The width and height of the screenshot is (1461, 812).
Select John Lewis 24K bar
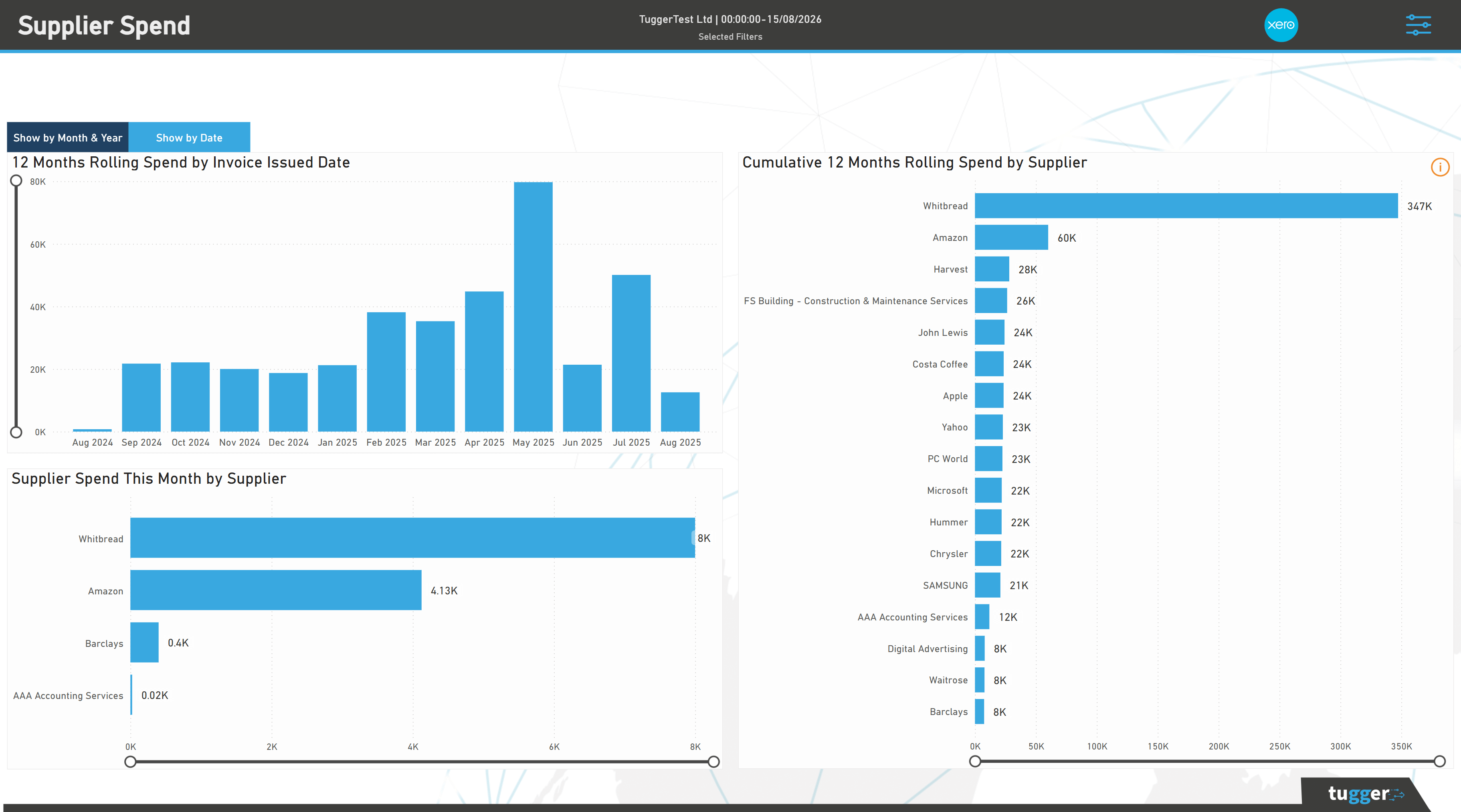tap(990, 332)
